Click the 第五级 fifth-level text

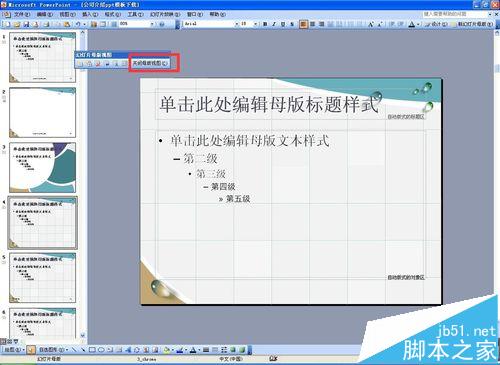(x=238, y=199)
